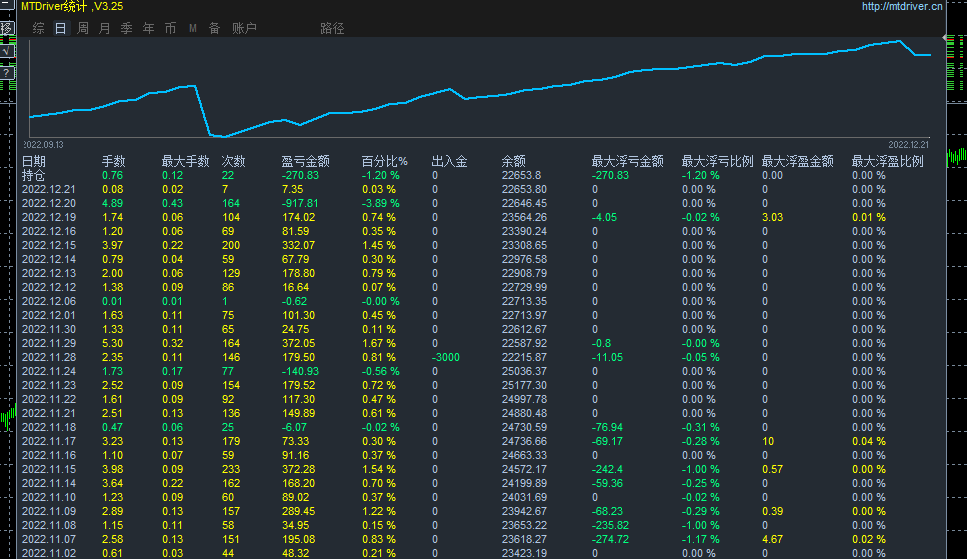Open the 月 monthly tab
The width and height of the screenshot is (967, 559).
(104, 28)
